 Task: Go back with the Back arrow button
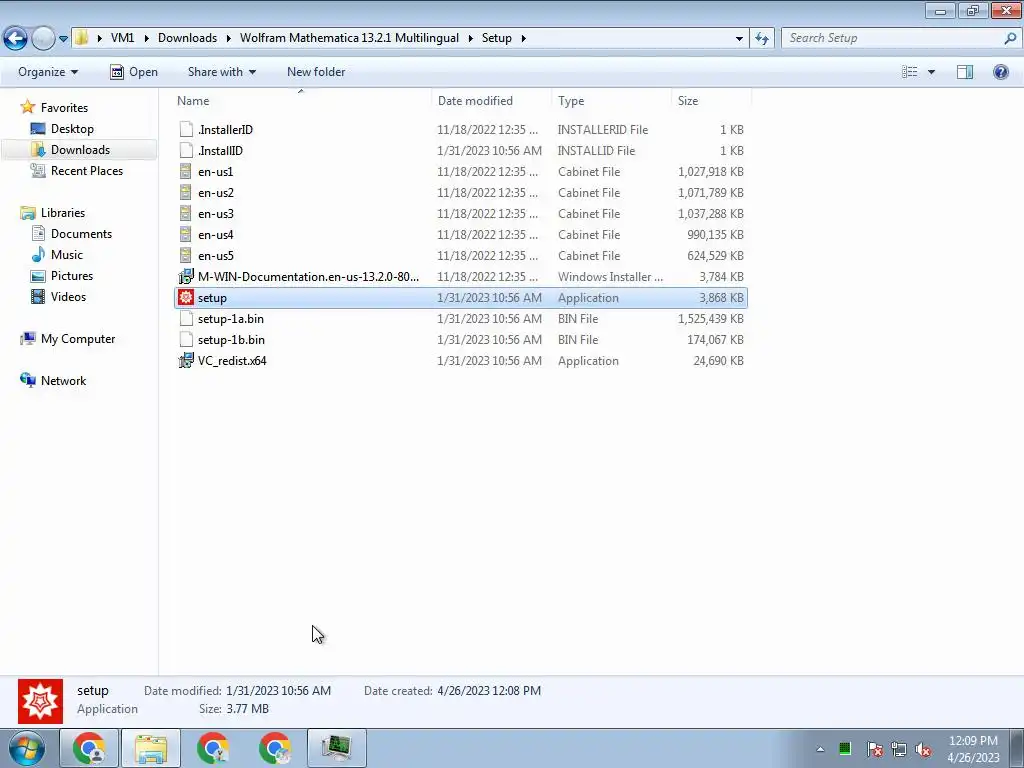click(x=16, y=39)
